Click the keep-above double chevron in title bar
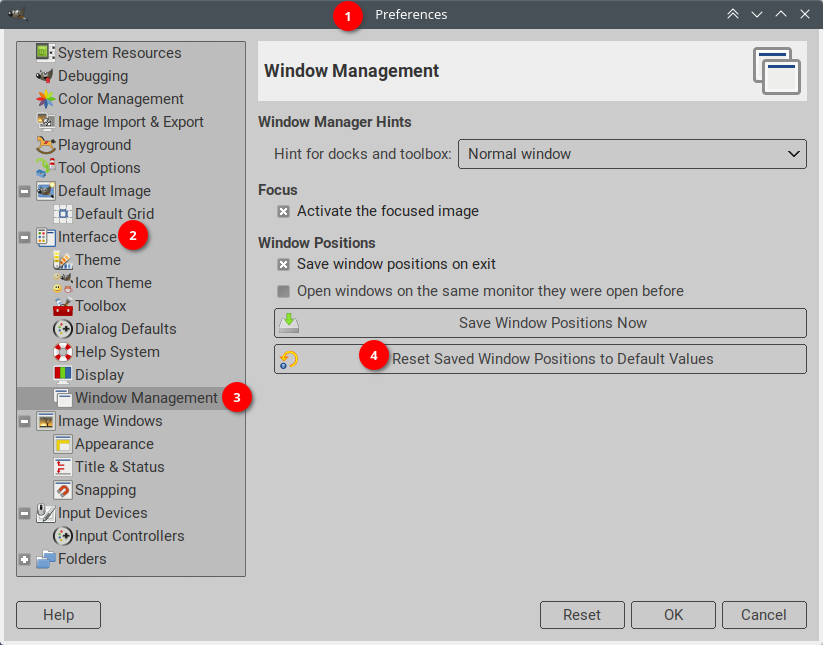 tap(733, 14)
